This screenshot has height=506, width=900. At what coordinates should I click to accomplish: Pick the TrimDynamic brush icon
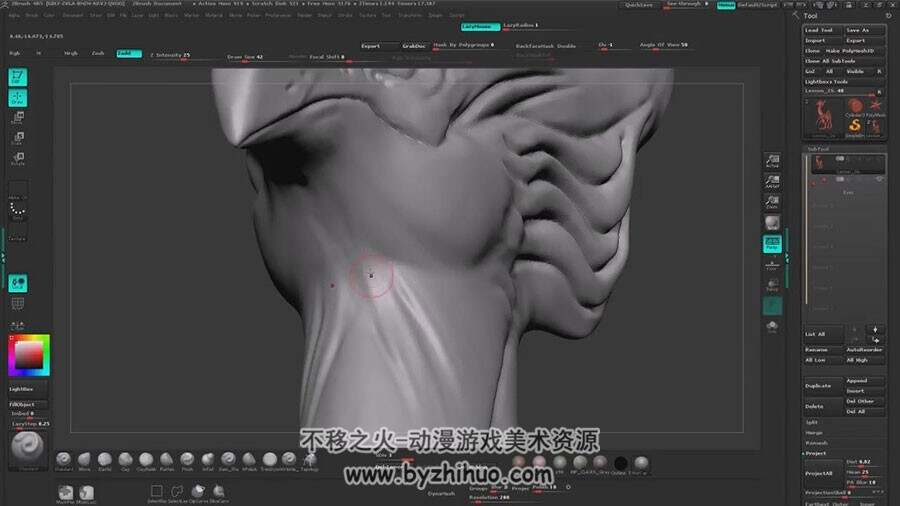point(269,460)
